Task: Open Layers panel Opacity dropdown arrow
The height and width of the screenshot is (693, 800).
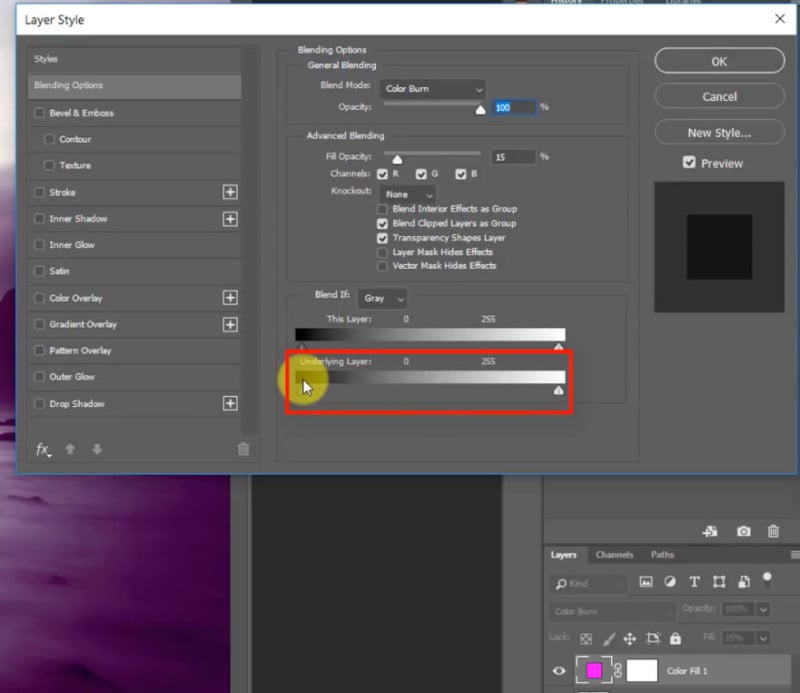Action: pyautogui.click(x=763, y=609)
